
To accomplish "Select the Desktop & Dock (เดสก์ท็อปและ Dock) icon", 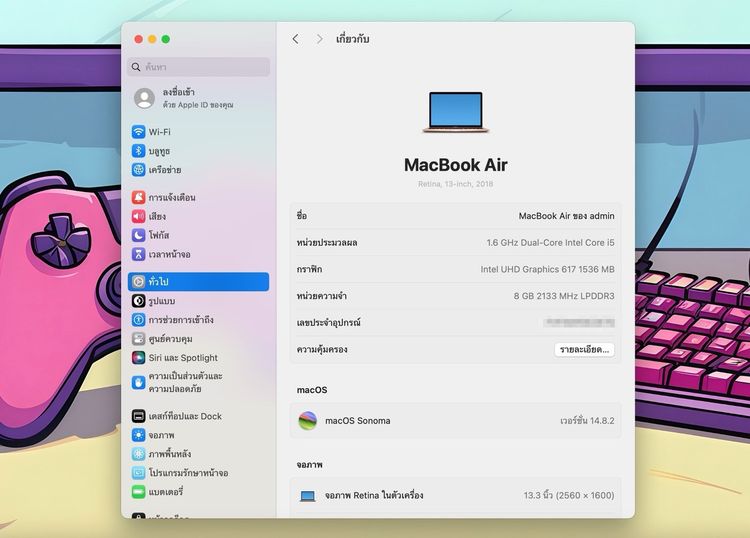I will (138, 416).
